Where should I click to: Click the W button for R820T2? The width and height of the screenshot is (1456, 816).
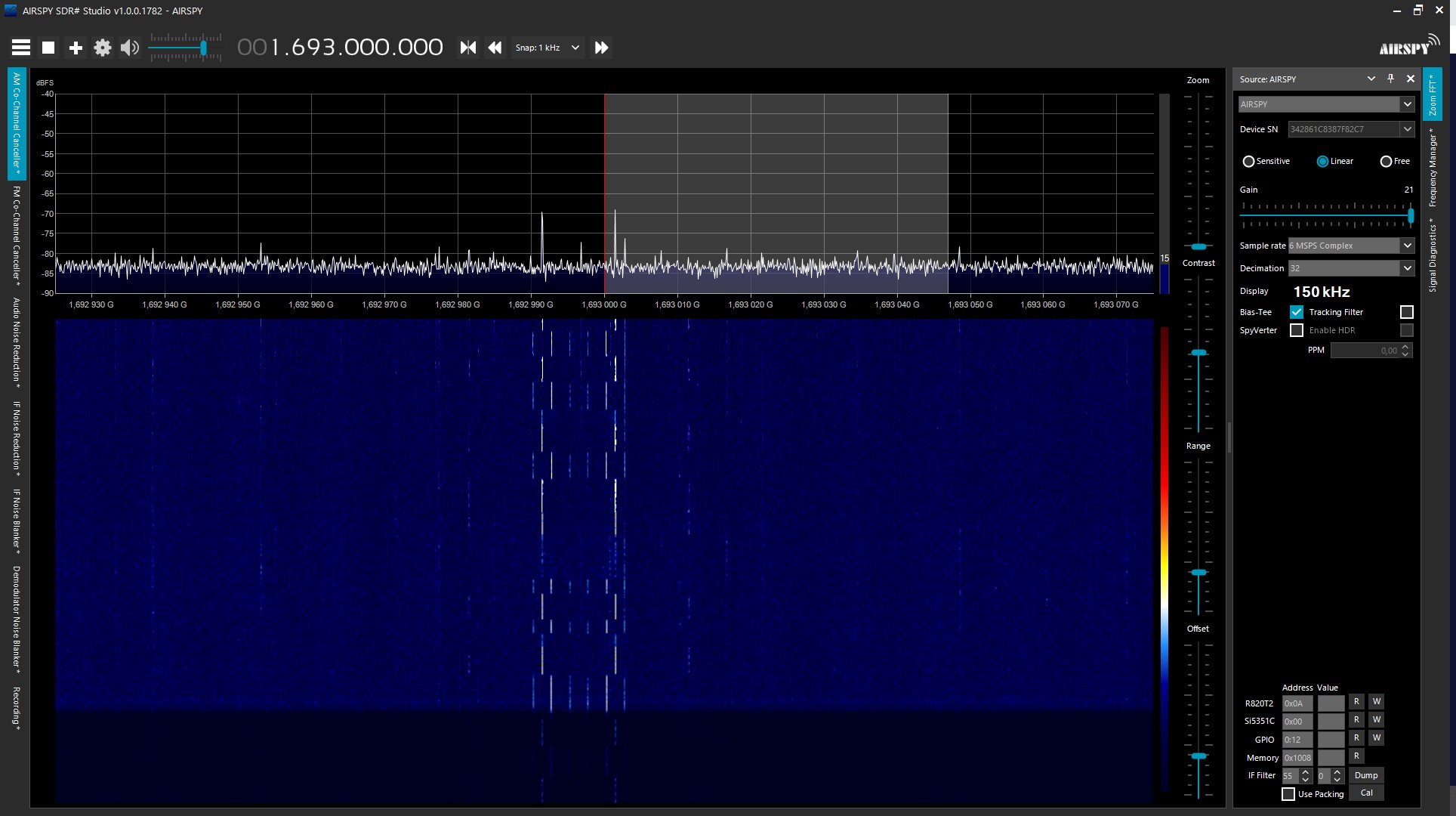1377,702
